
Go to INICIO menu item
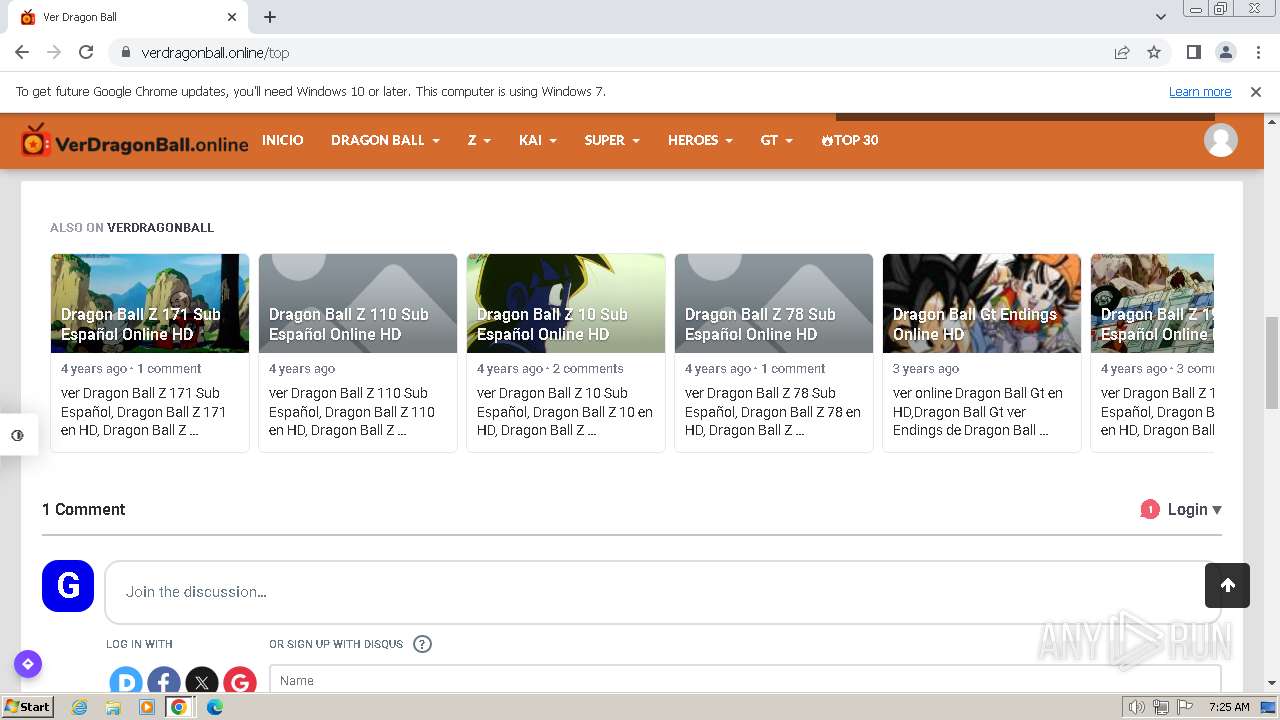[x=283, y=140]
